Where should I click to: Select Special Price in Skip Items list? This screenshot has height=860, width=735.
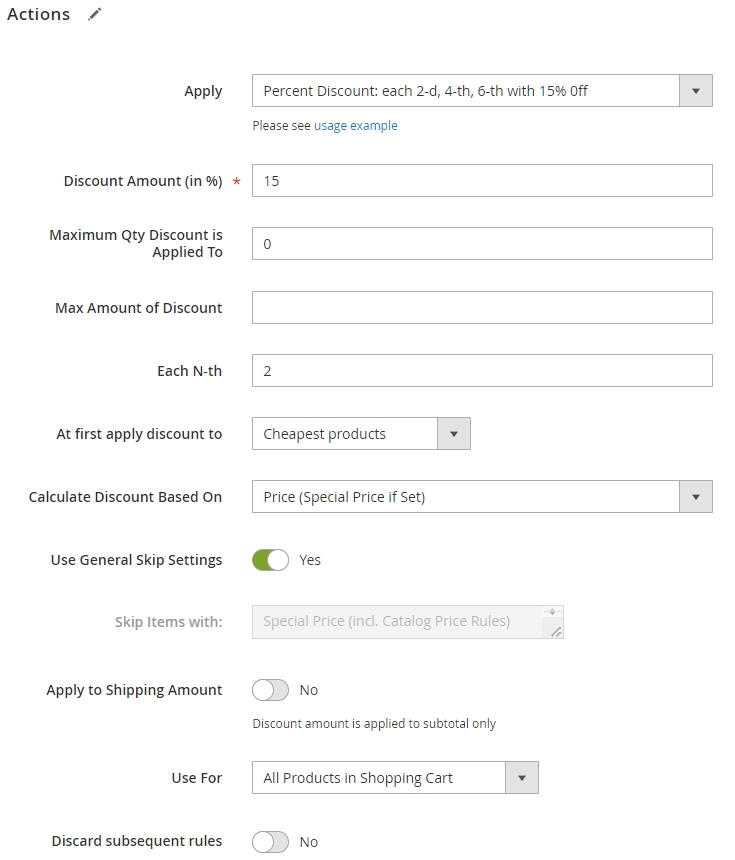tap(387, 621)
